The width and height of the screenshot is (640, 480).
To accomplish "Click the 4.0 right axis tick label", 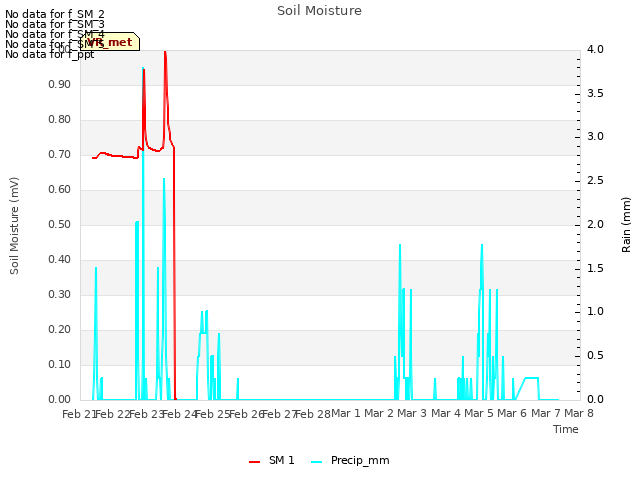I will [595, 49].
